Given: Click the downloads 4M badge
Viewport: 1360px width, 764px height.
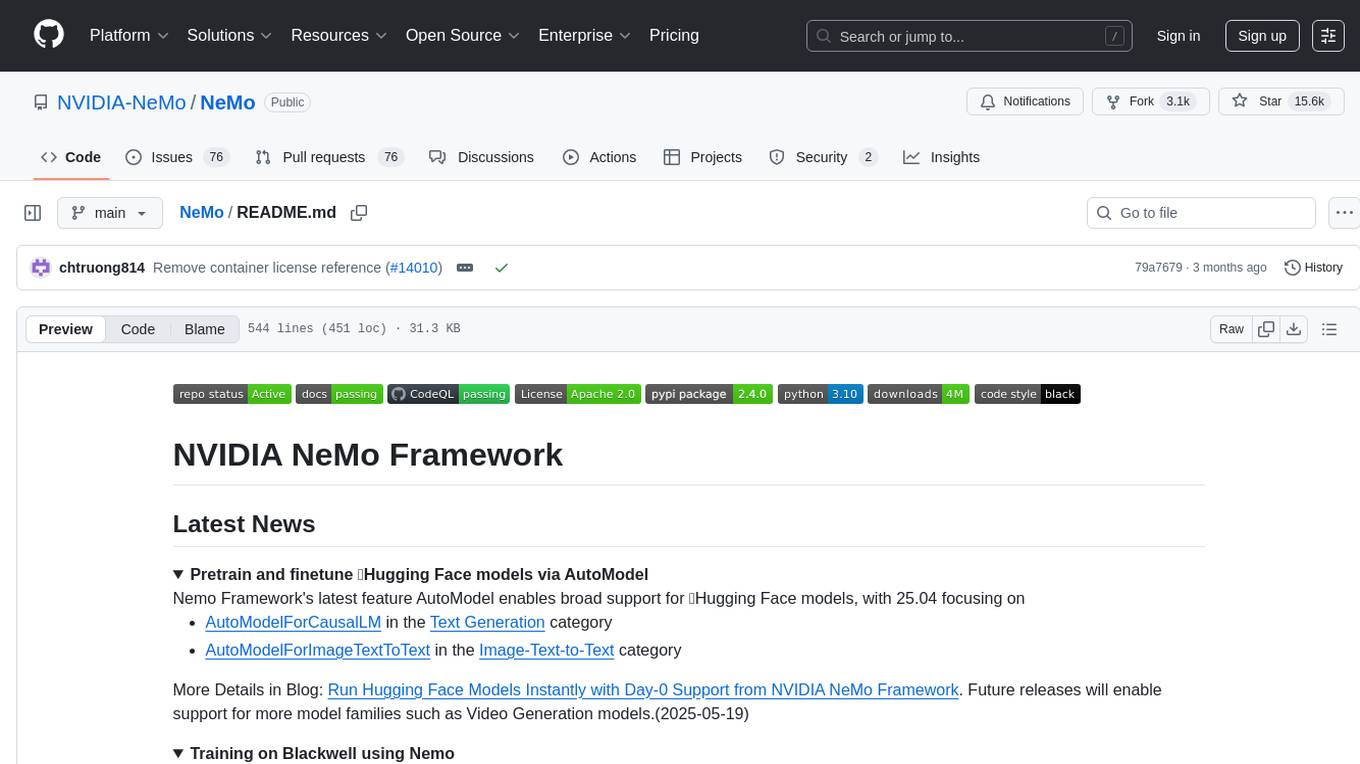Looking at the screenshot, I should (x=918, y=394).
